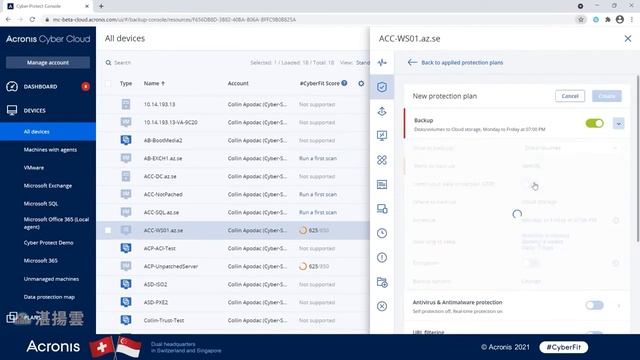This screenshot has height=360, width=640.
Task: Click Back to applied protection plans link
Action: tap(462, 62)
